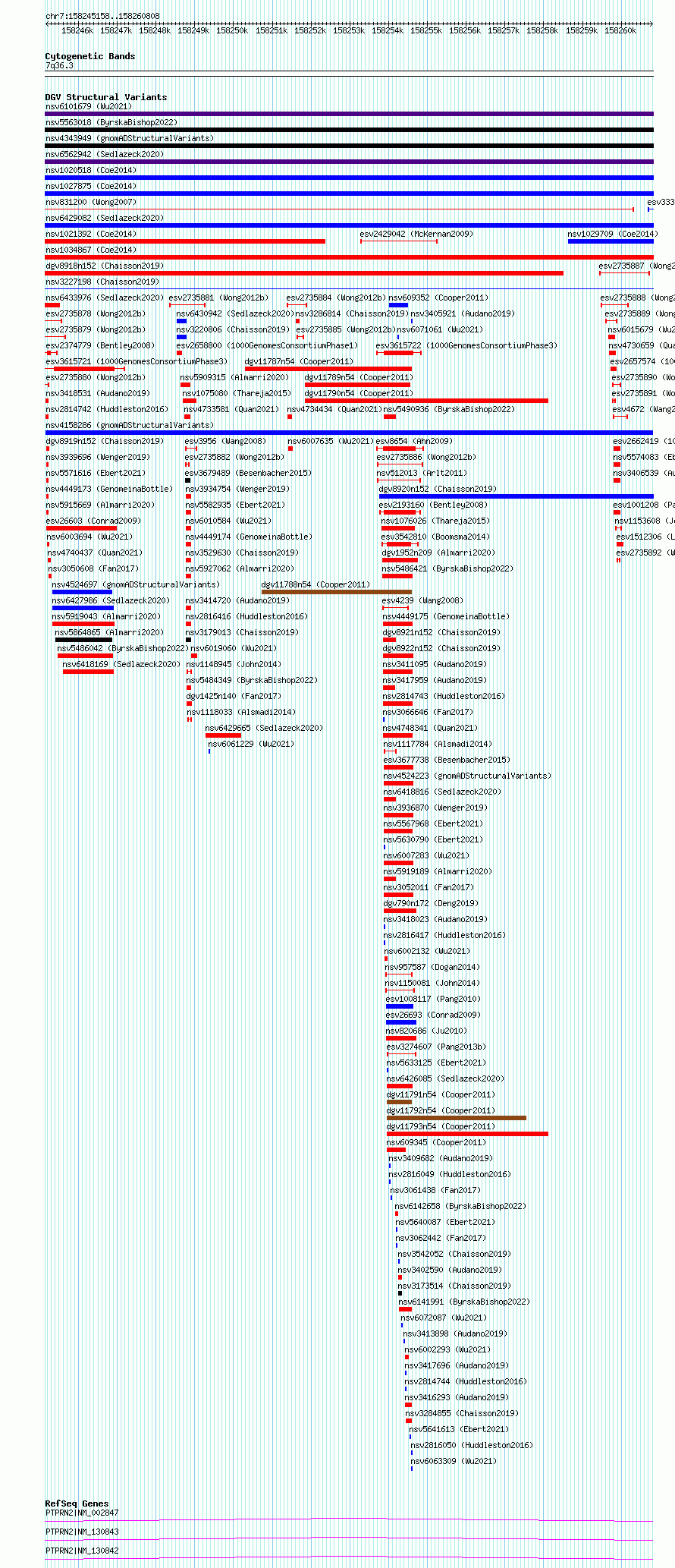The height and width of the screenshot is (1568, 675).
Task: Click nsv6429665 (Sedlazeck2020) label
Action: 264,728
